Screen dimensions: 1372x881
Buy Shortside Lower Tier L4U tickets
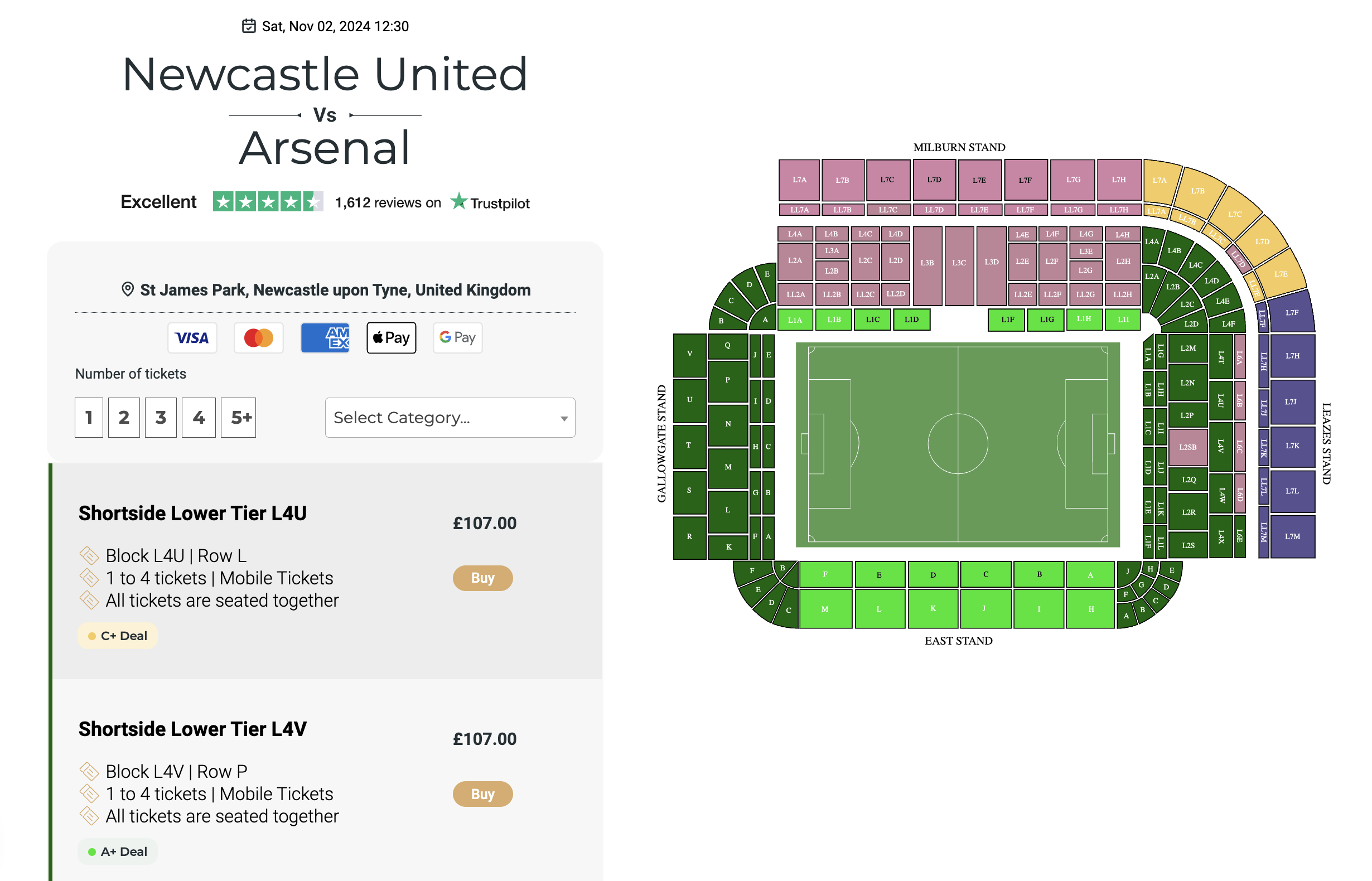(482, 578)
